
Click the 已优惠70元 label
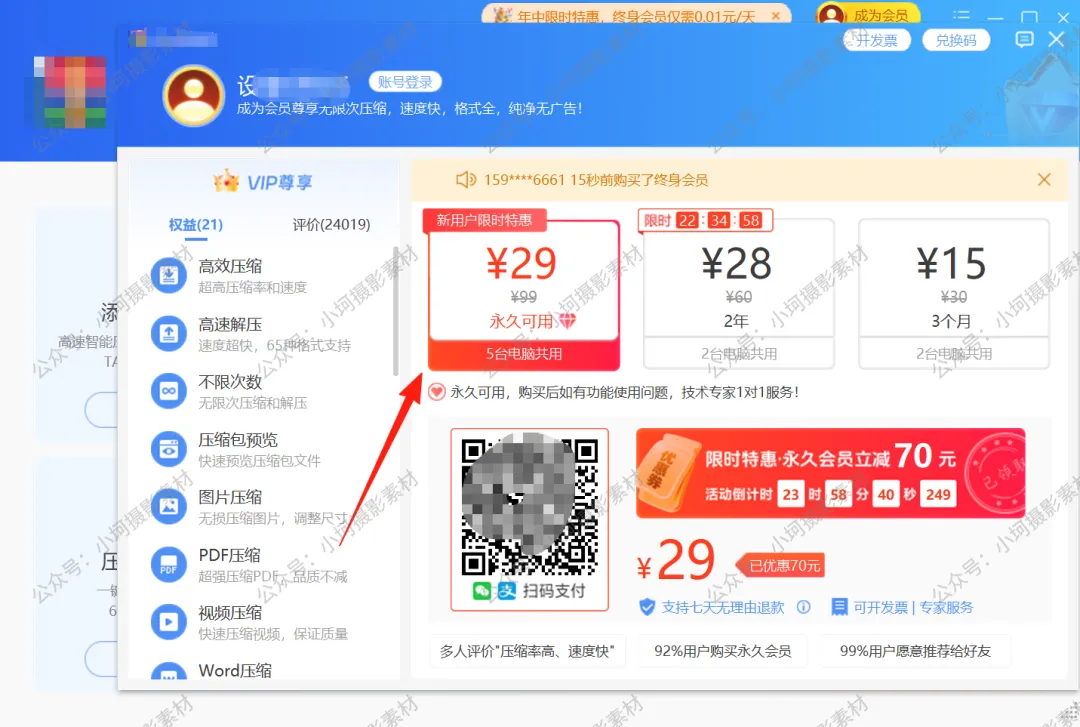pos(781,566)
